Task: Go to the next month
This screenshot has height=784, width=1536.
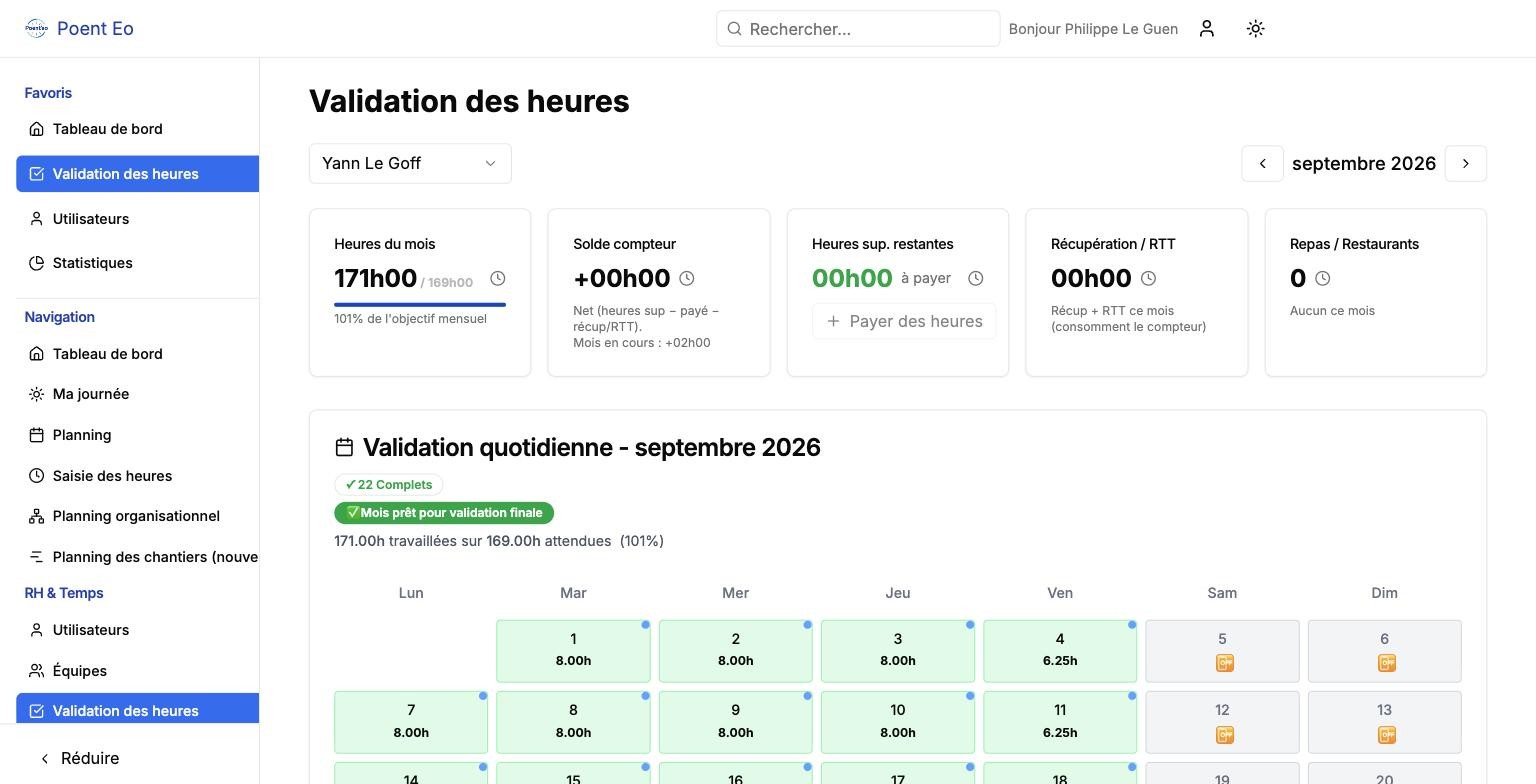Action: 1466,164
